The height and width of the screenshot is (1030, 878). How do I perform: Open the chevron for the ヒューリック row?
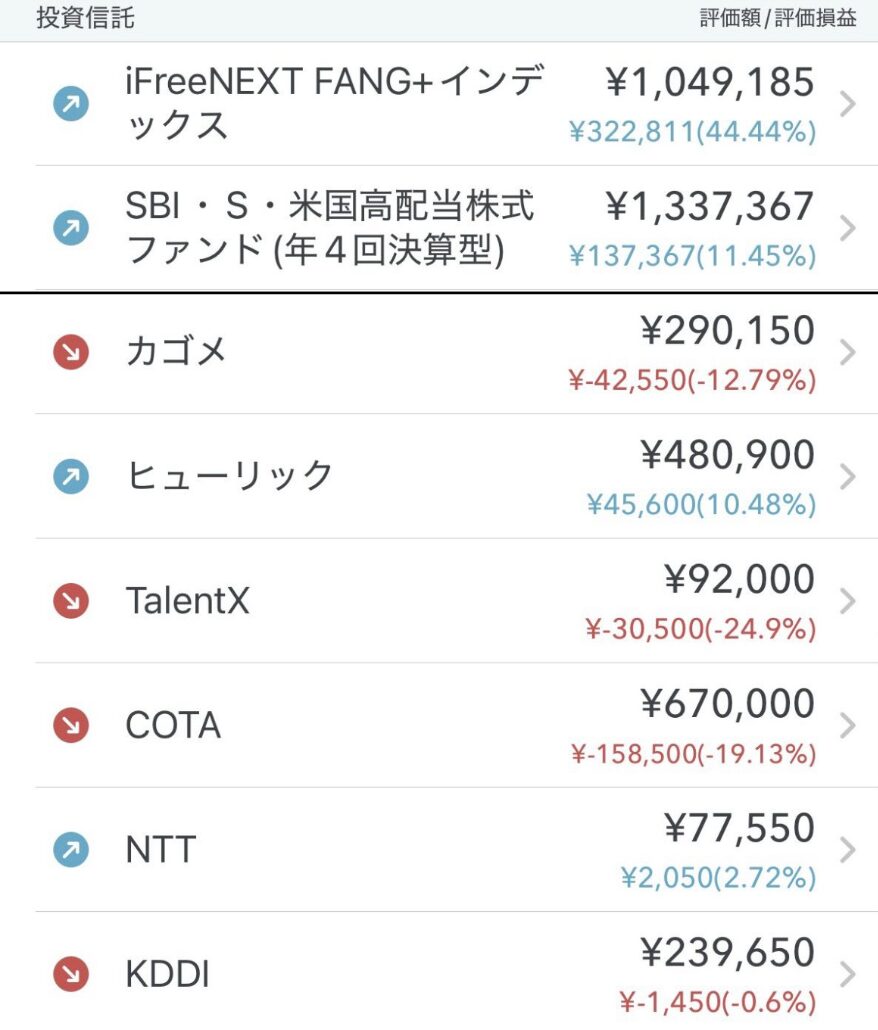coord(848,477)
